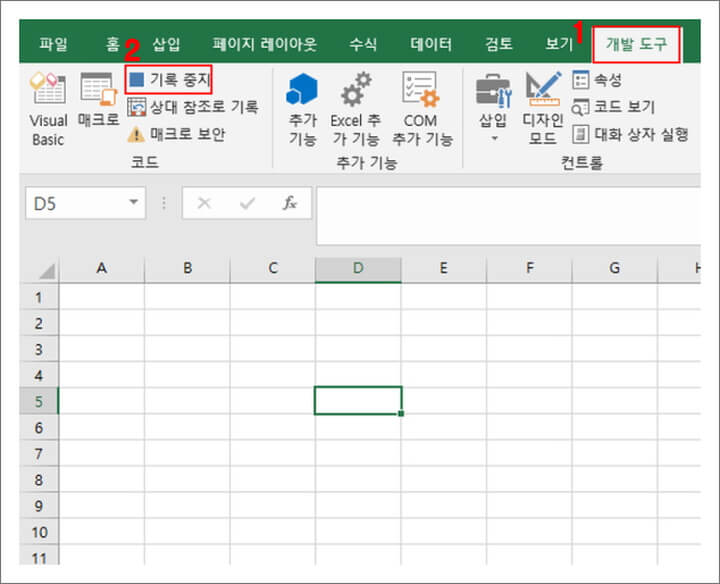
Task: Open COM 추가 기능 dialog
Action: (422, 109)
